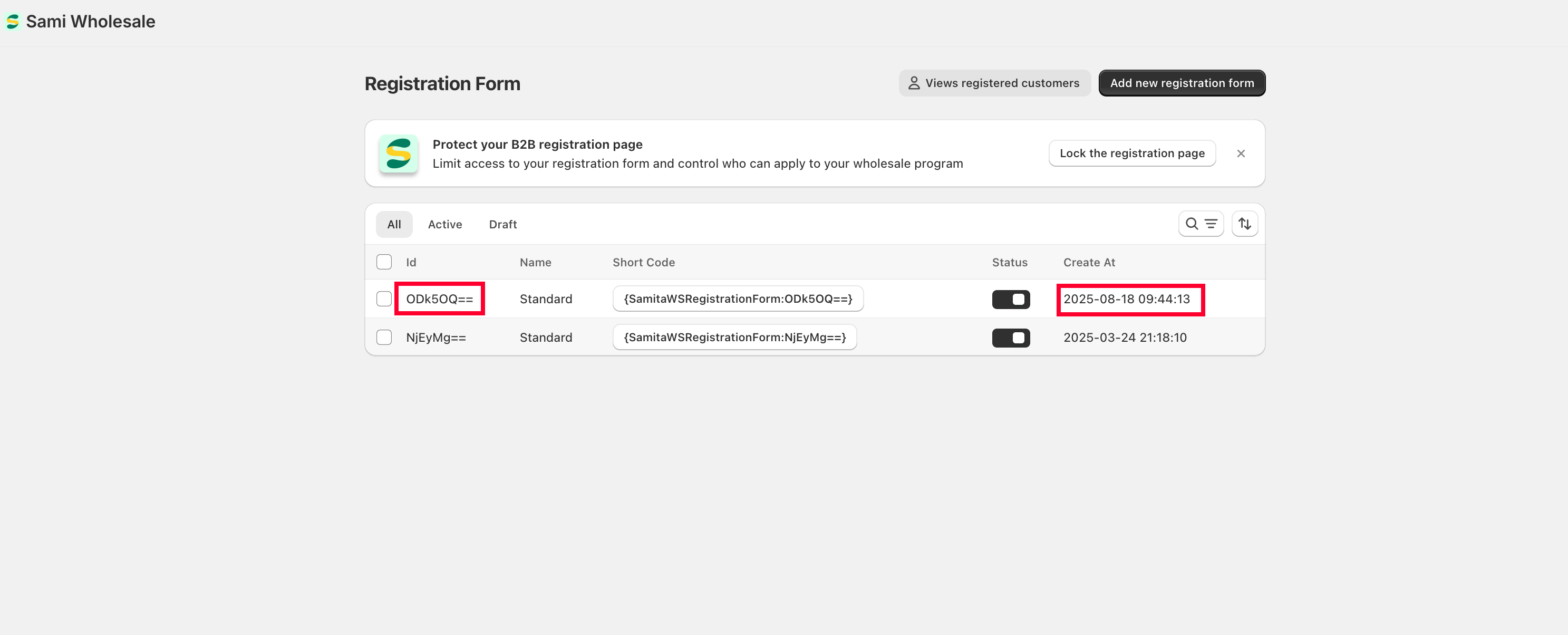The image size is (1568, 635).
Task: Select checkbox for NjEyMg== row
Action: click(384, 338)
